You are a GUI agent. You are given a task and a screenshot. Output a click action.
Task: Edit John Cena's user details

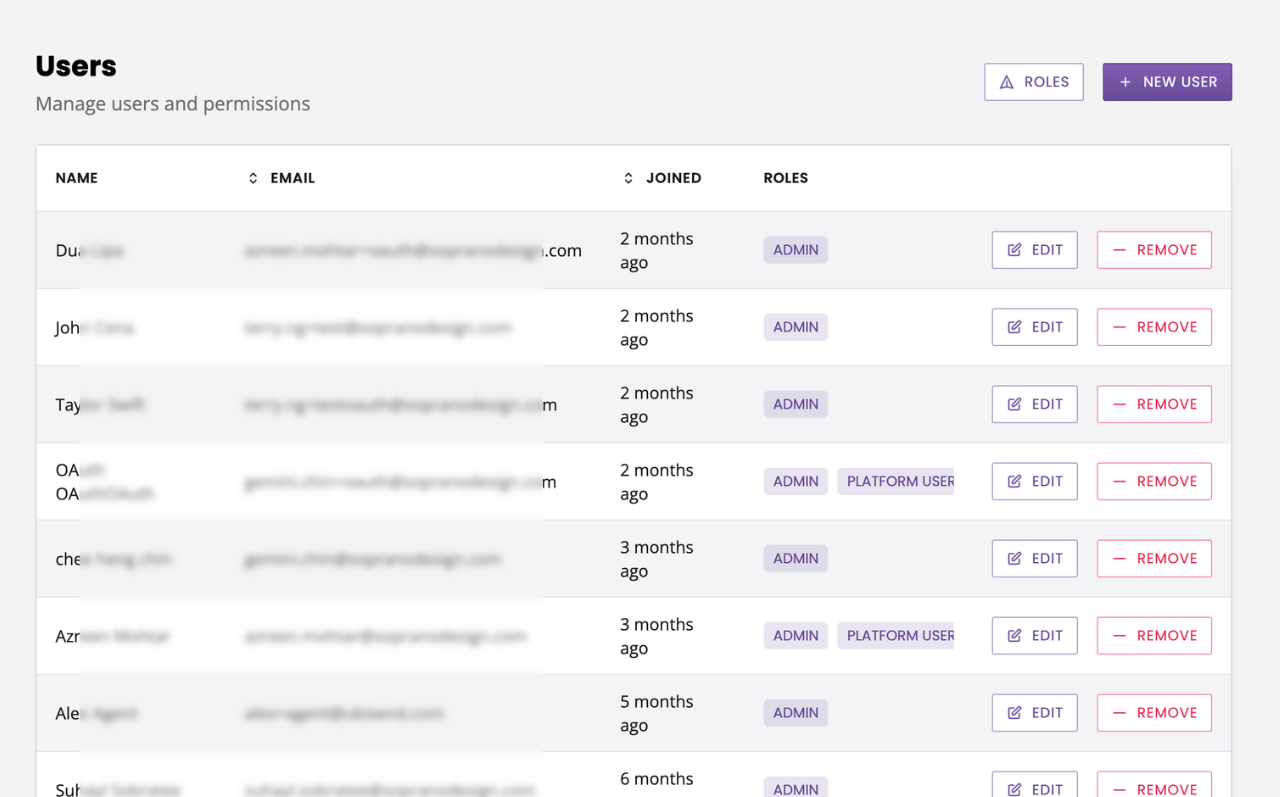(1034, 327)
